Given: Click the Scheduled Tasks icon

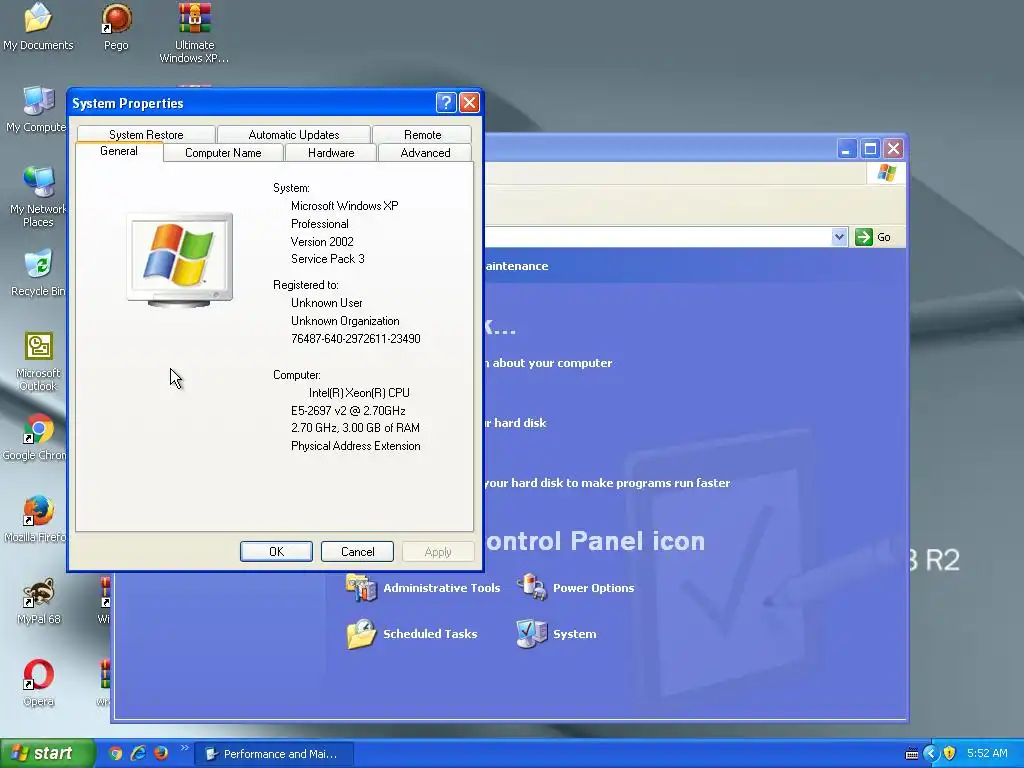Looking at the screenshot, I should (361, 633).
